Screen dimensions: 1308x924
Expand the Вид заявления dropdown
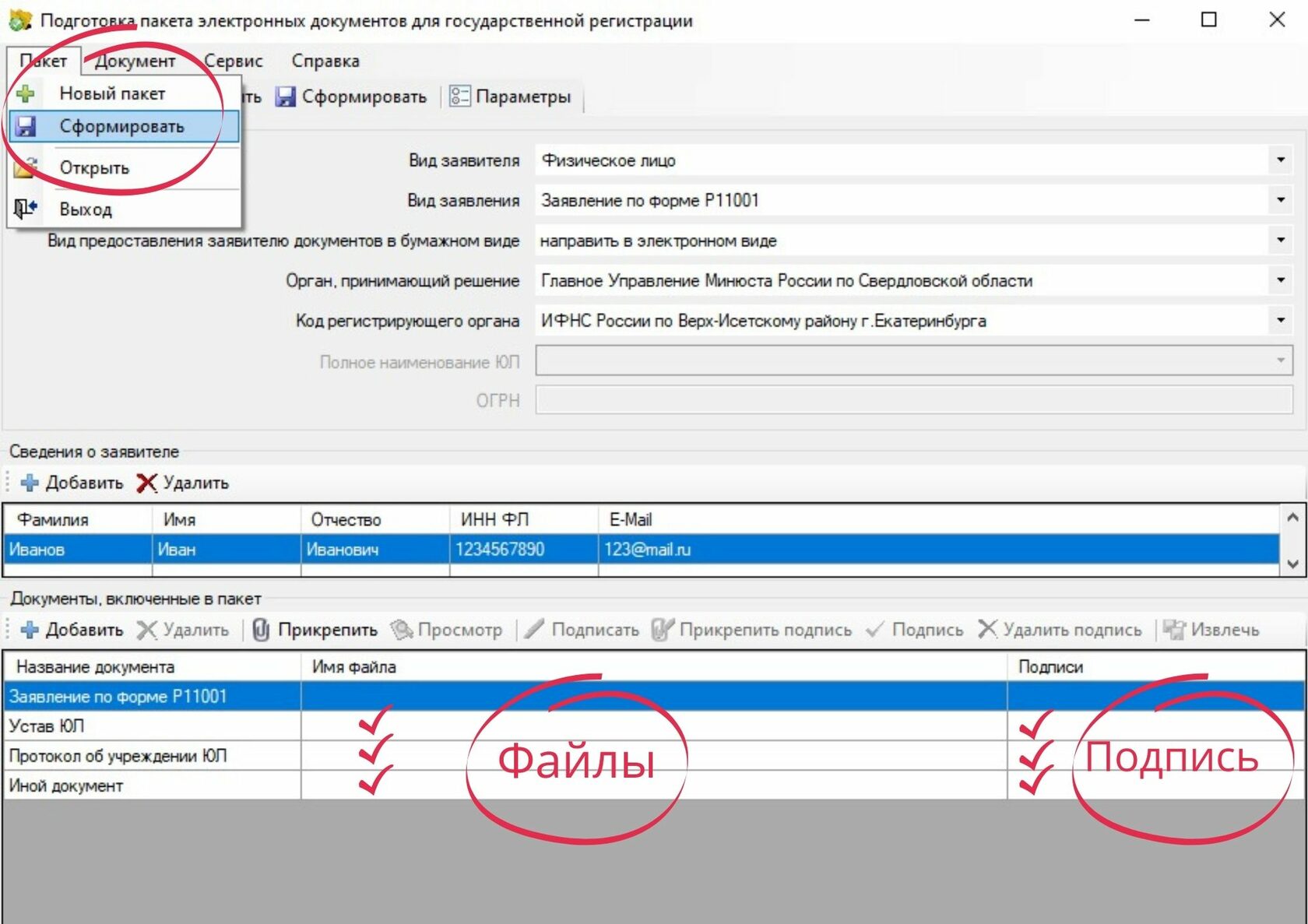tap(1281, 200)
